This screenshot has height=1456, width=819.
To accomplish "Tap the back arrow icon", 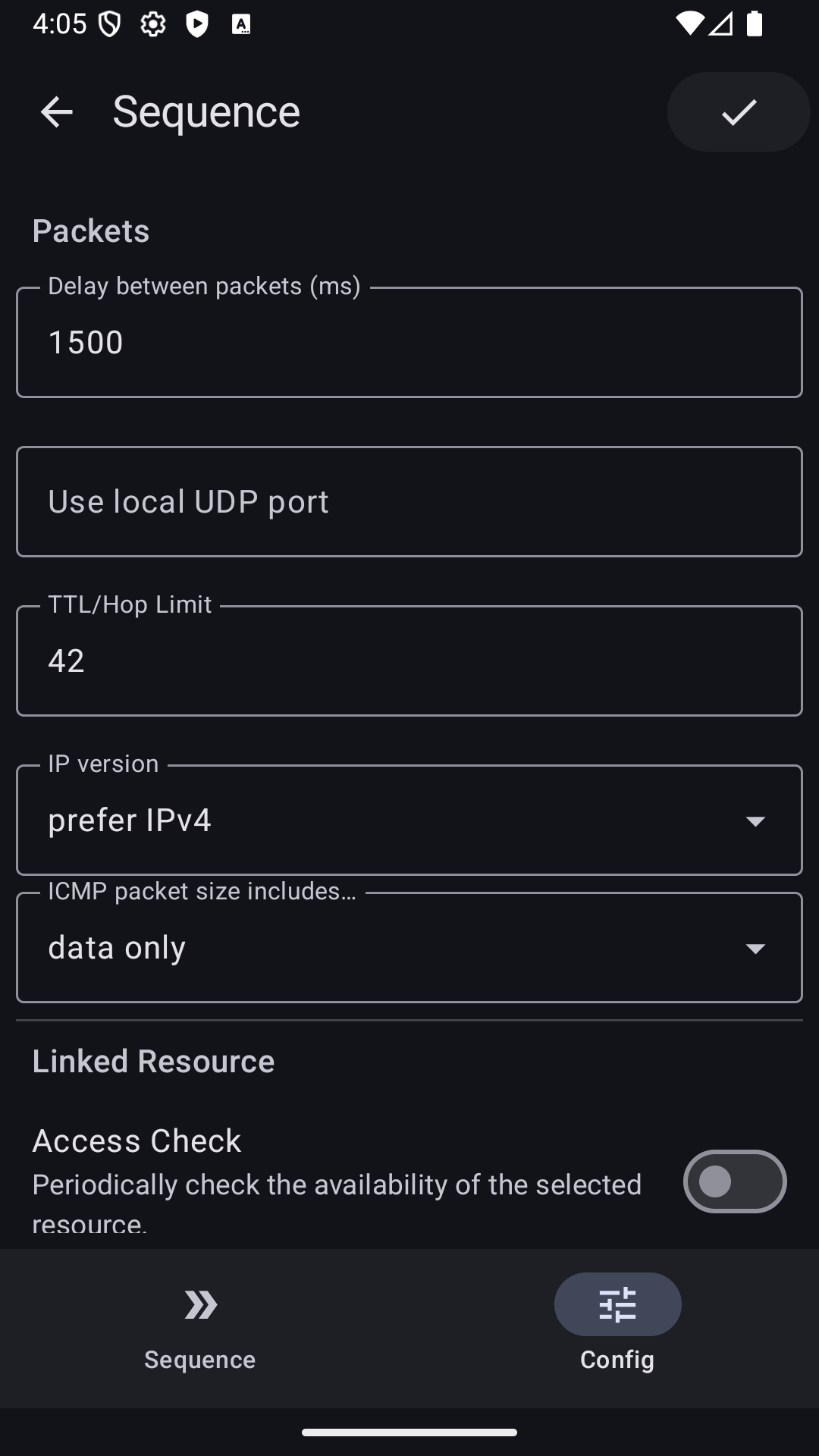I will 56,112.
